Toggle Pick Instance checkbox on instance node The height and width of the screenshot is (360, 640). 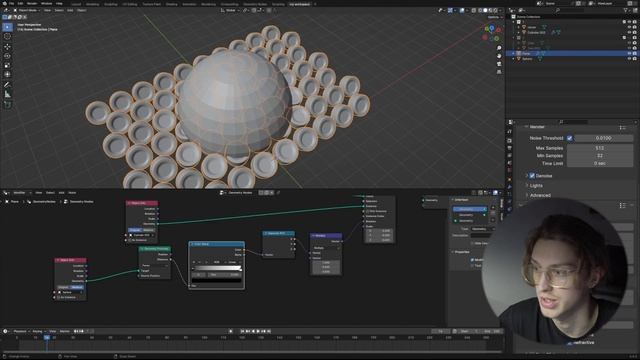coord(367,211)
